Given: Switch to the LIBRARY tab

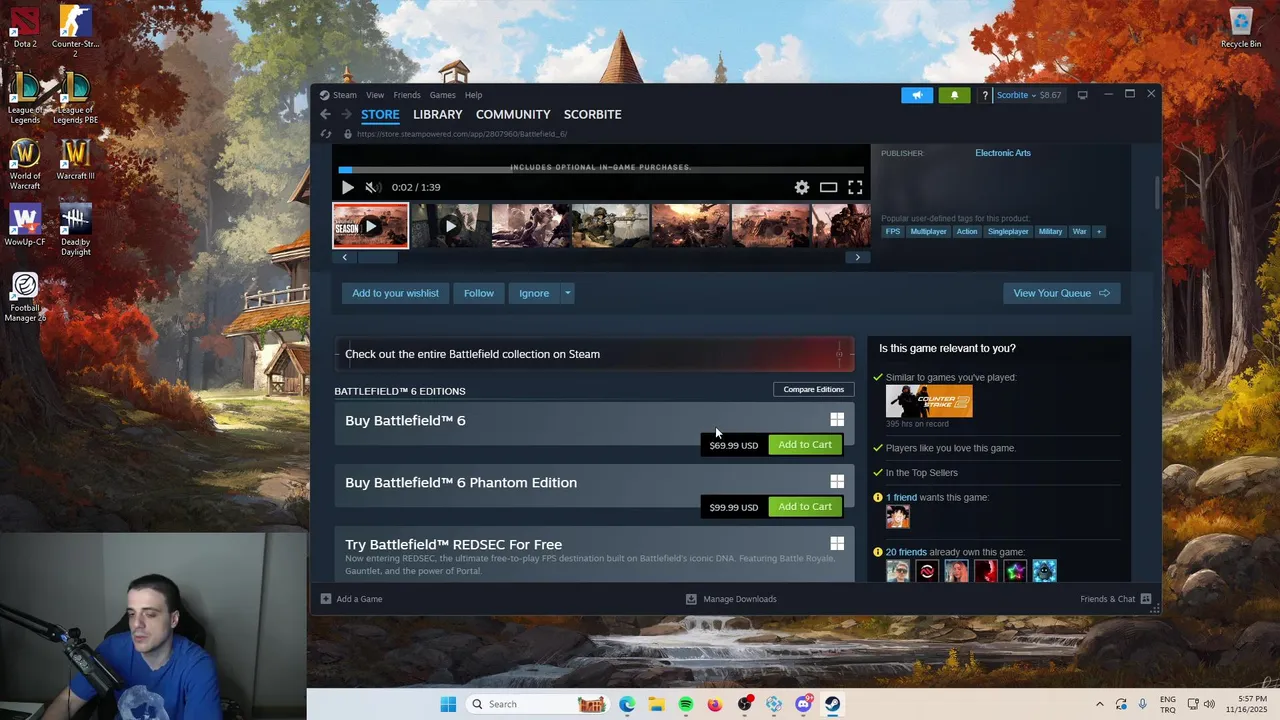Looking at the screenshot, I should click(437, 114).
